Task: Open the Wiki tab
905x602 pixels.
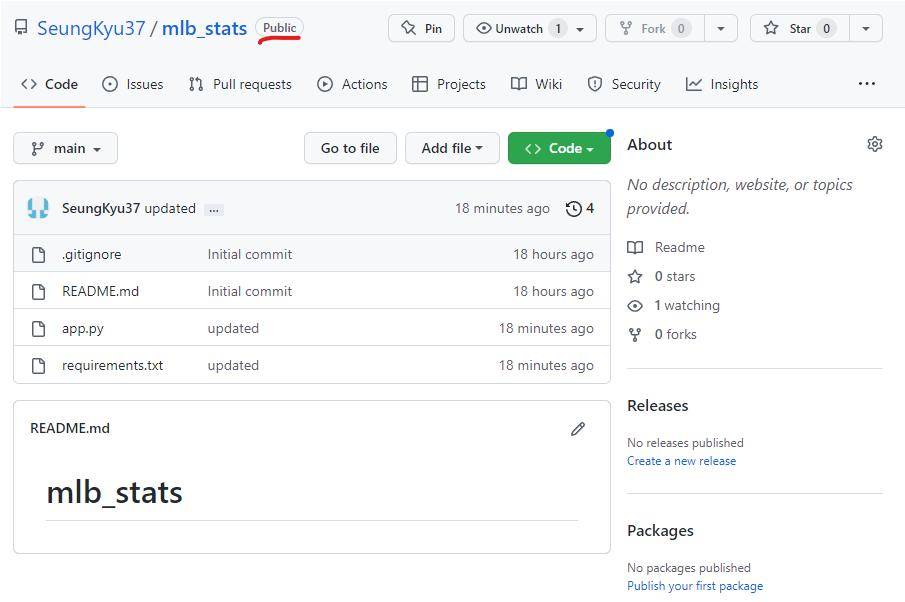Action: pyautogui.click(x=536, y=84)
